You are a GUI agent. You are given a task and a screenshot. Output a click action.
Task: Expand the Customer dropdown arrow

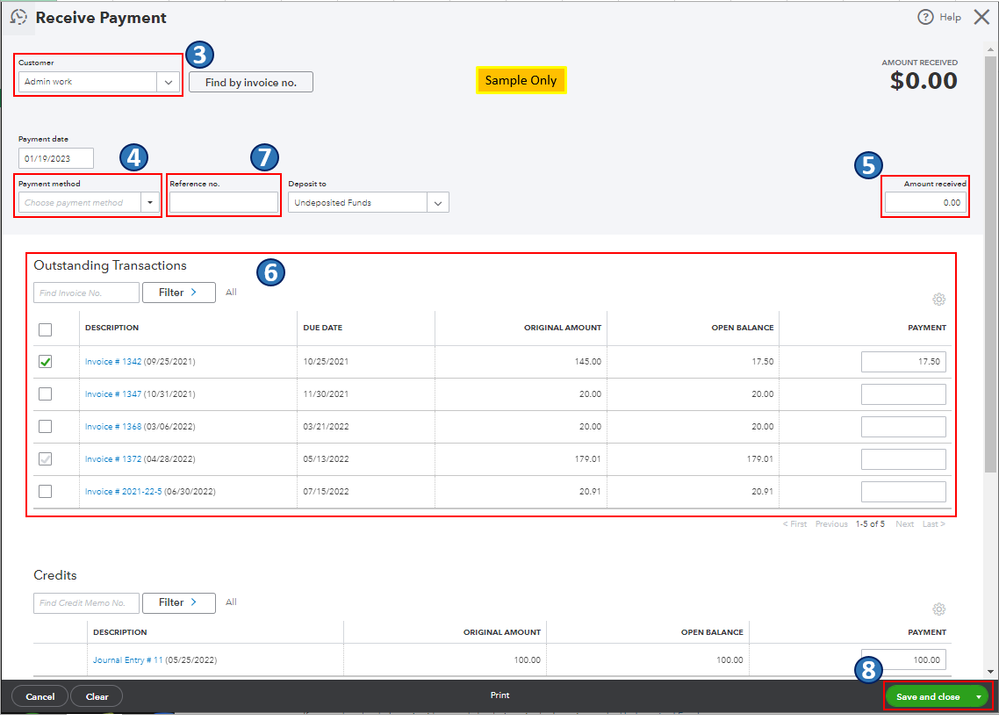pos(168,82)
